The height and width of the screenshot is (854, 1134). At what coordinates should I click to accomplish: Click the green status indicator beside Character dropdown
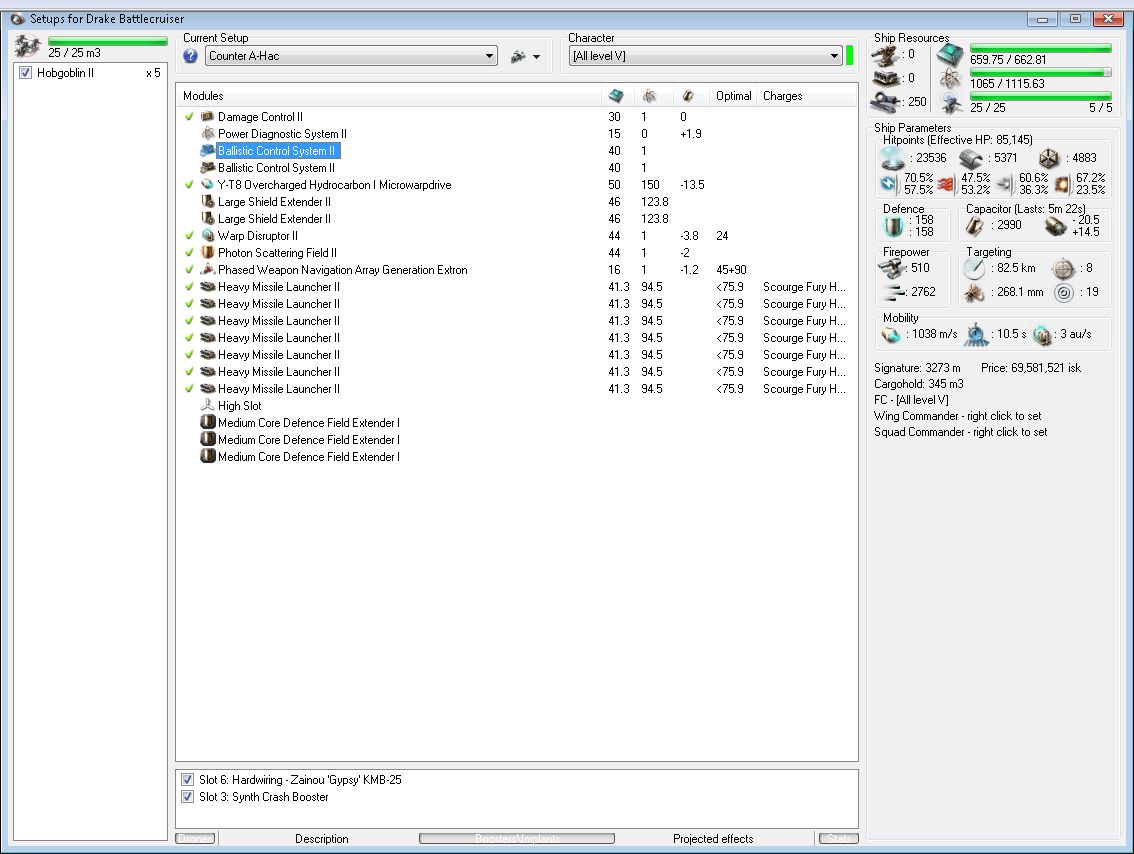click(850, 56)
